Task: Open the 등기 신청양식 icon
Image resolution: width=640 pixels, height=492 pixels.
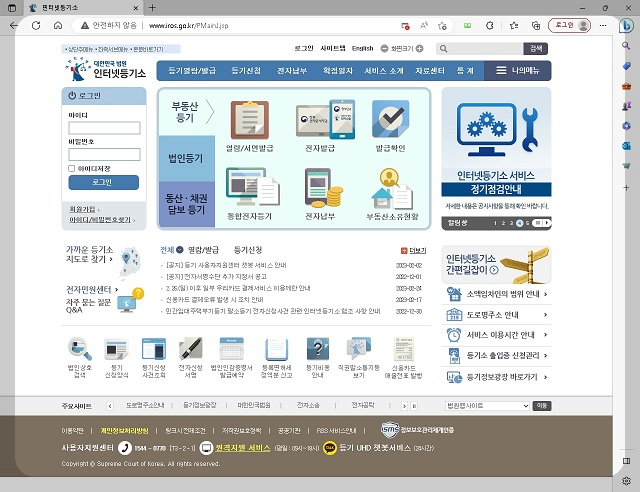Action: click(x=116, y=349)
